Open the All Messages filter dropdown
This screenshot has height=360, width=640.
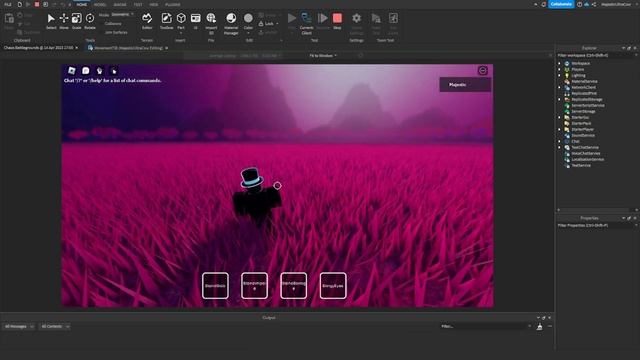19,327
